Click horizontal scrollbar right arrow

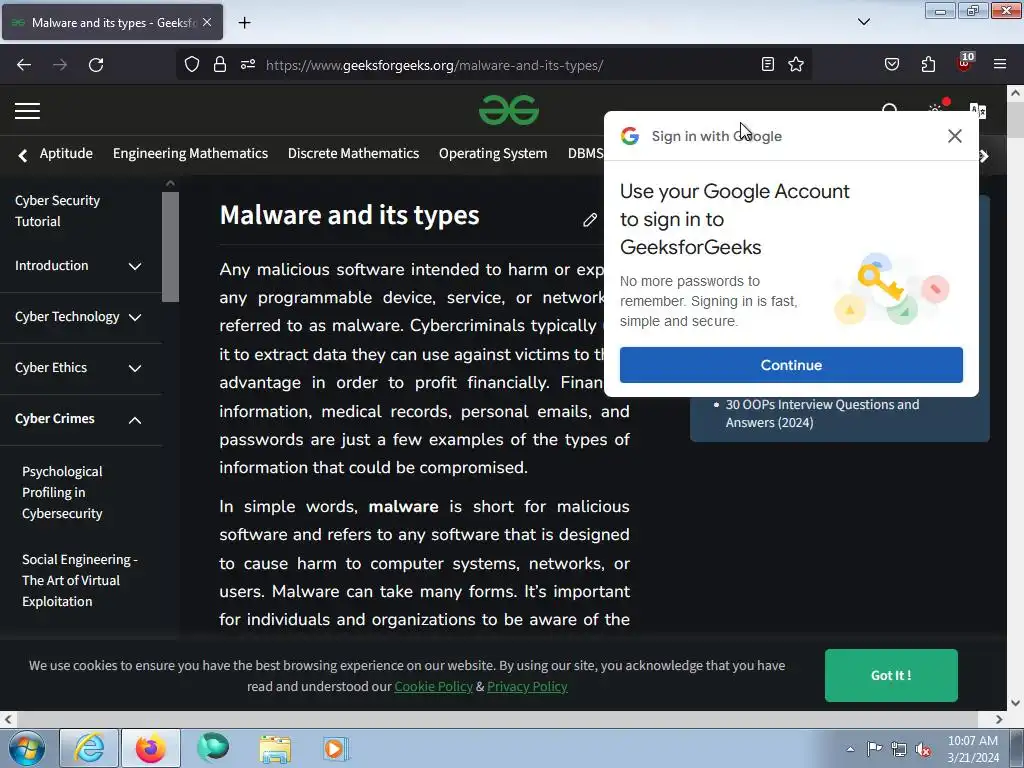[999, 719]
